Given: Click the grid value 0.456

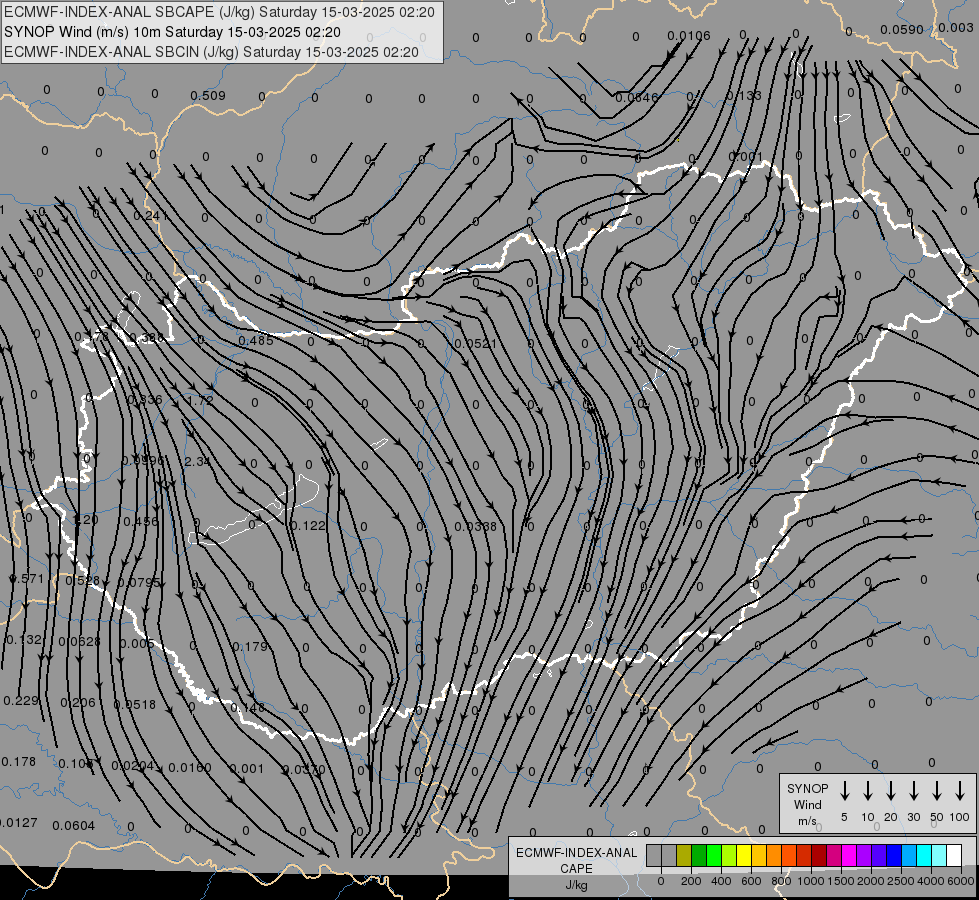Looking at the screenshot, I should (x=140, y=522).
